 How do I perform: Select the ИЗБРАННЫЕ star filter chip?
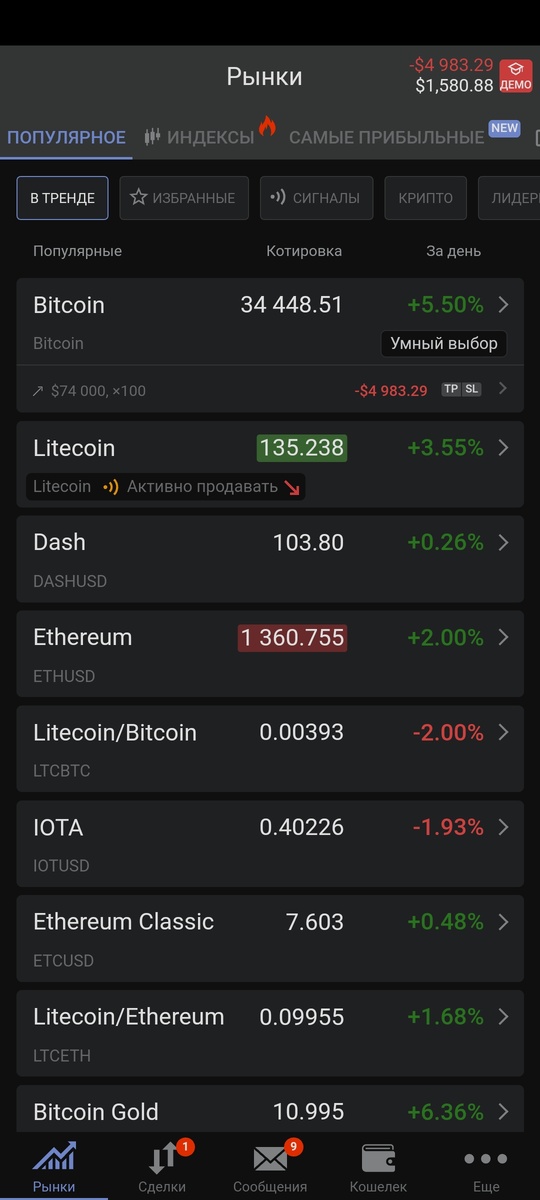[183, 198]
